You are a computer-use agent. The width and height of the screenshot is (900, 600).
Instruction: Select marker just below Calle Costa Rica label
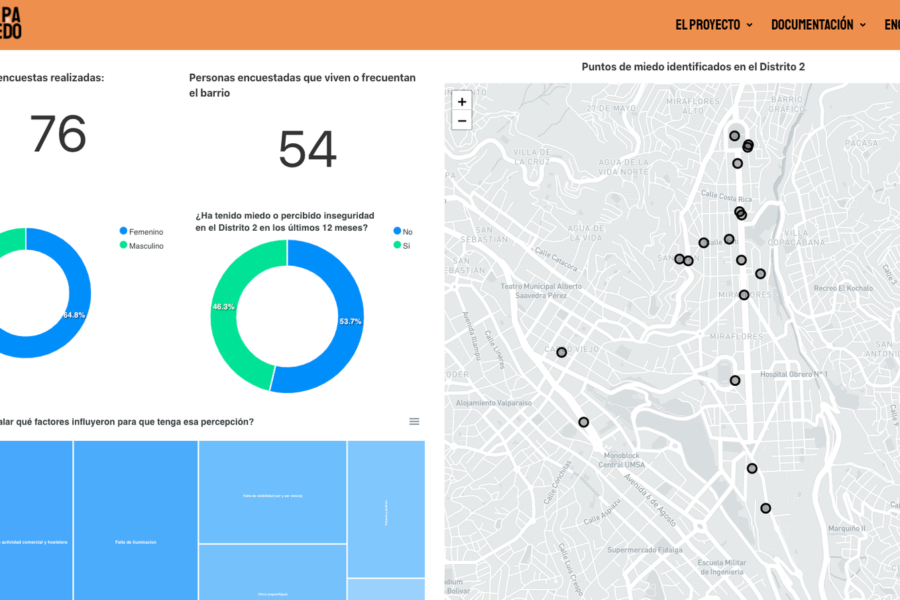pyautogui.click(x=740, y=212)
